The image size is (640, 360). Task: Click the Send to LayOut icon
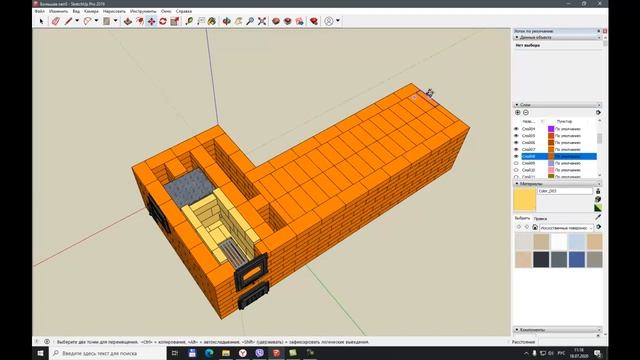300,21
